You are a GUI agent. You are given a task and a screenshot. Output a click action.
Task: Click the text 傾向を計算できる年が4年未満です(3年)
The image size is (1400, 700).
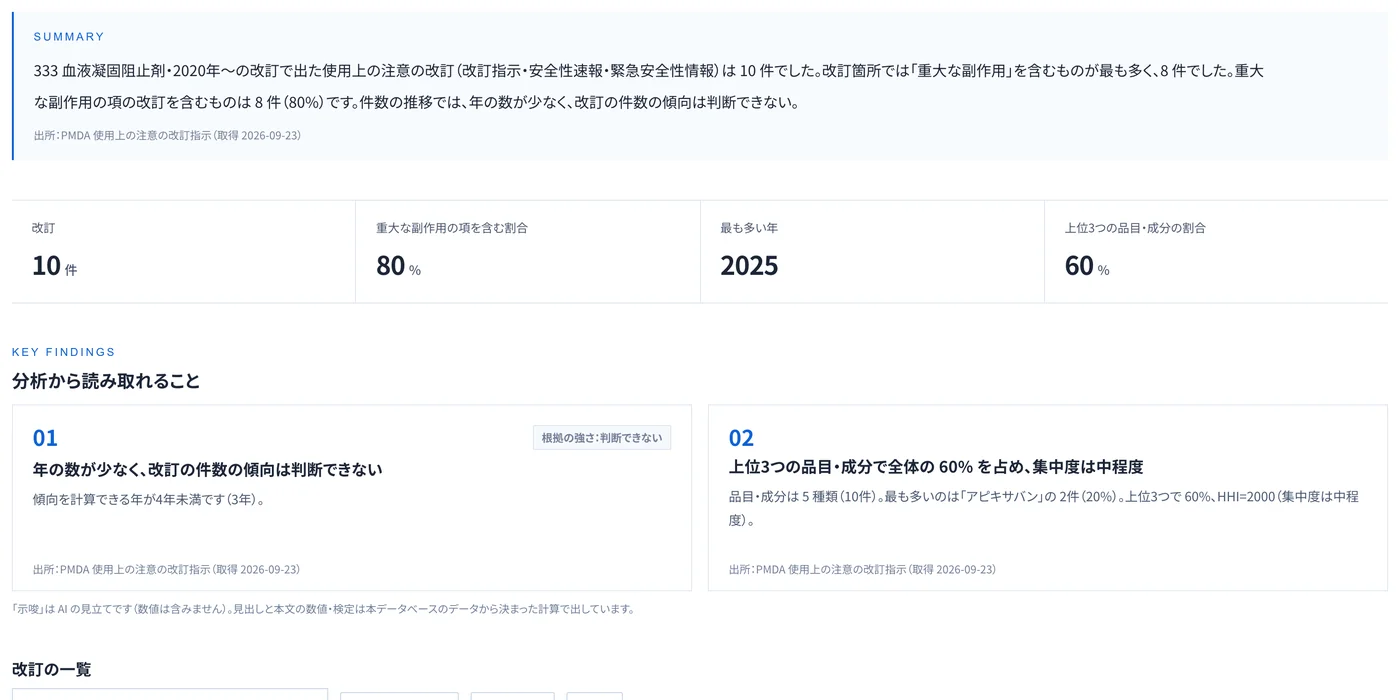tap(150, 499)
